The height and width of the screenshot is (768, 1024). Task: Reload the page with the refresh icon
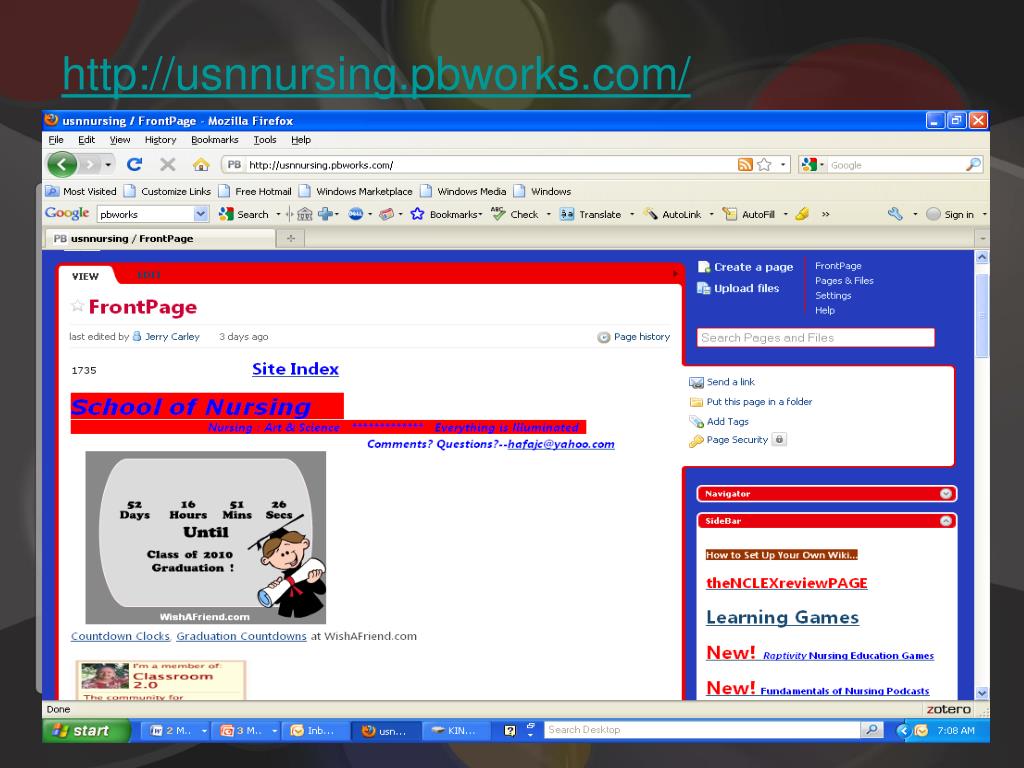pos(135,165)
